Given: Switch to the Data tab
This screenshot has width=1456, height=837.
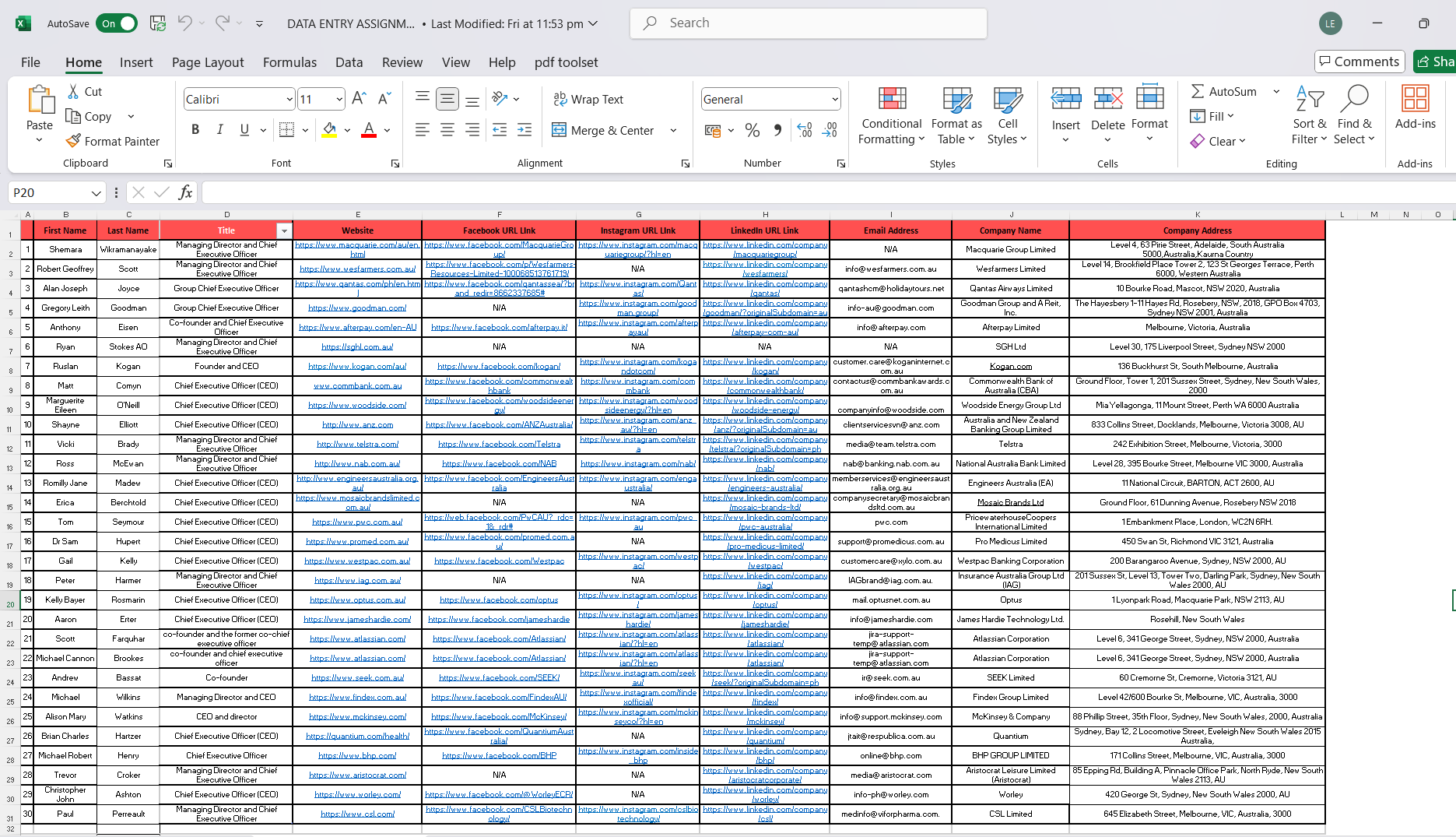Looking at the screenshot, I should (349, 62).
